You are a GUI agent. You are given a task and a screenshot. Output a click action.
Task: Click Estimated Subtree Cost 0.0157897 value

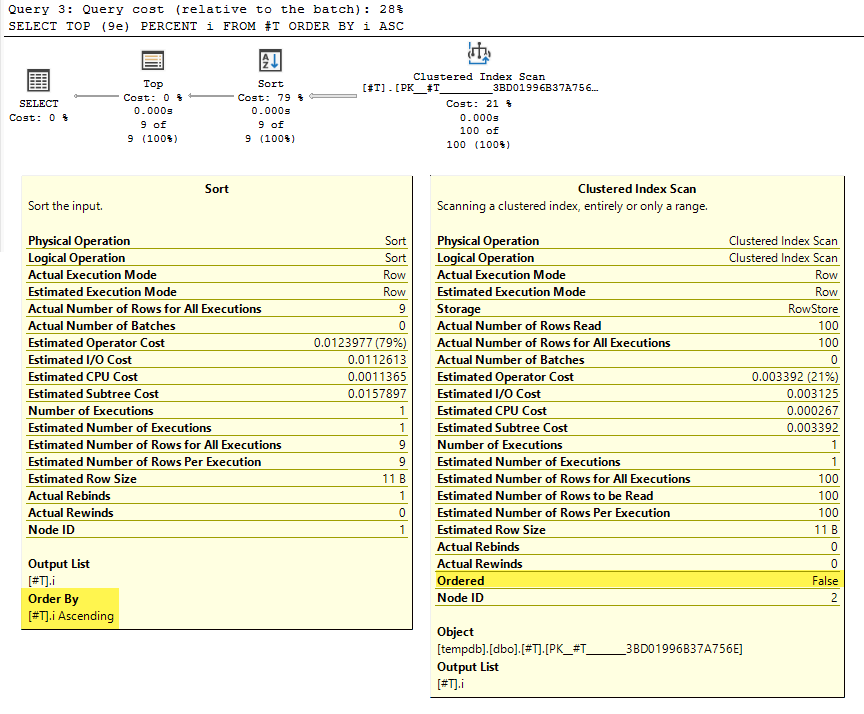(x=377, y=394)
